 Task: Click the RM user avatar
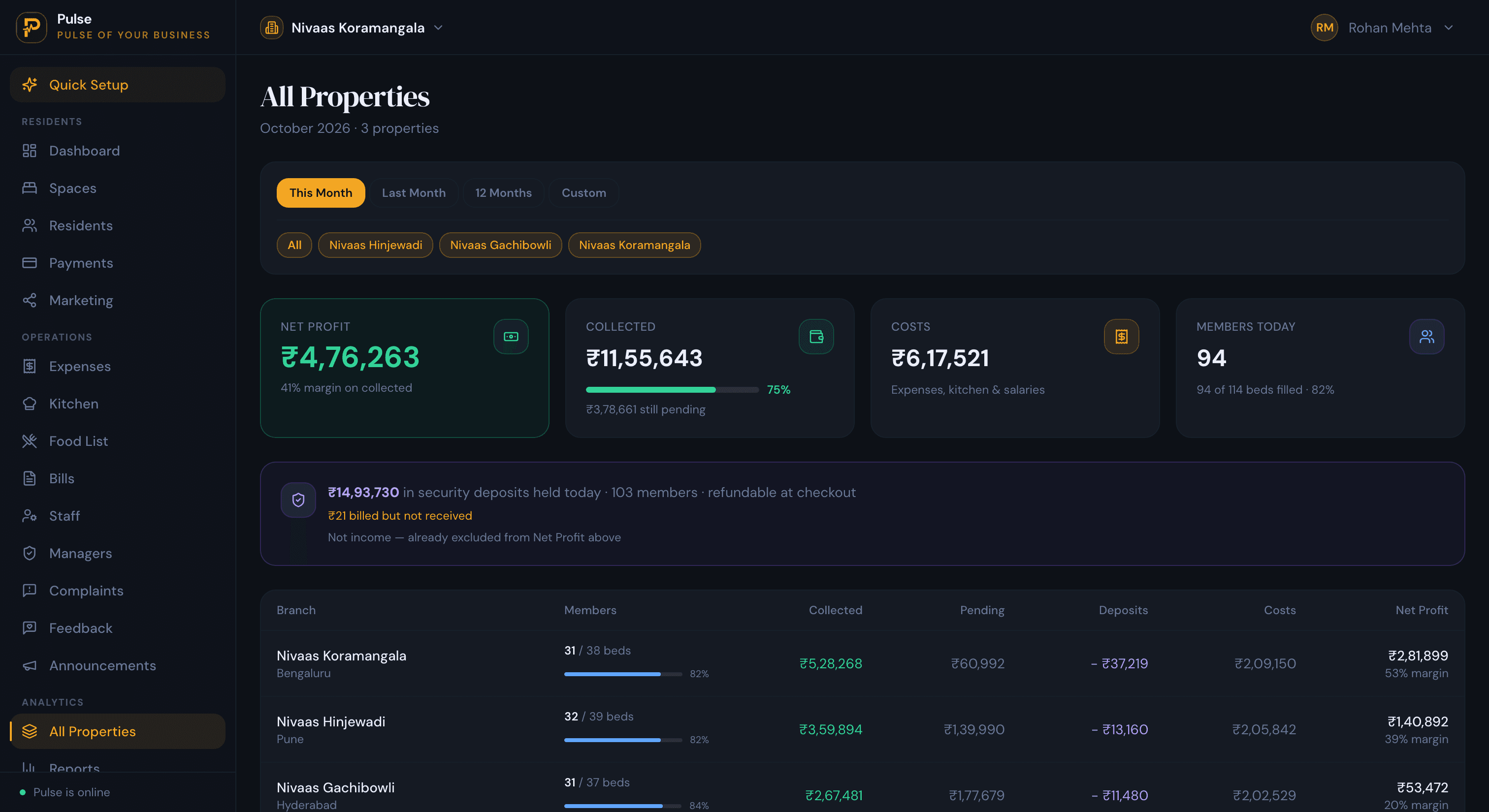1324,28
